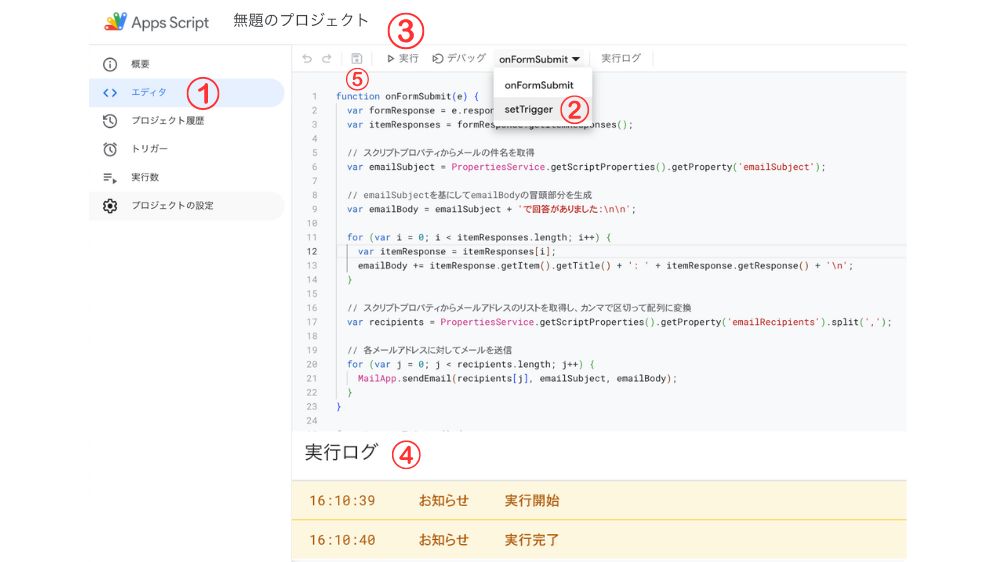
Task: Choose setTrigger from the function list
Action: [x=529, y=109]
